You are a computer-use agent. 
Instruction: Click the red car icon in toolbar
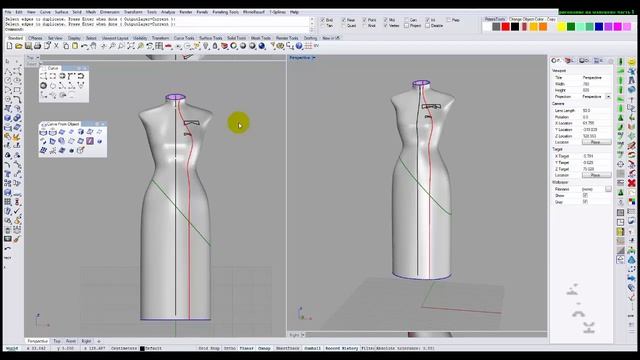[x=168, y=46]
